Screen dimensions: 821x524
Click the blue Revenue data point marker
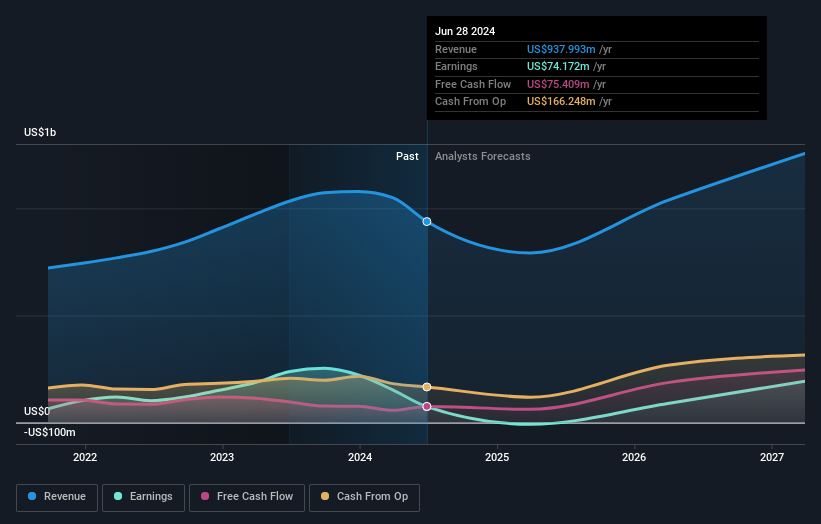coord(427,221)
